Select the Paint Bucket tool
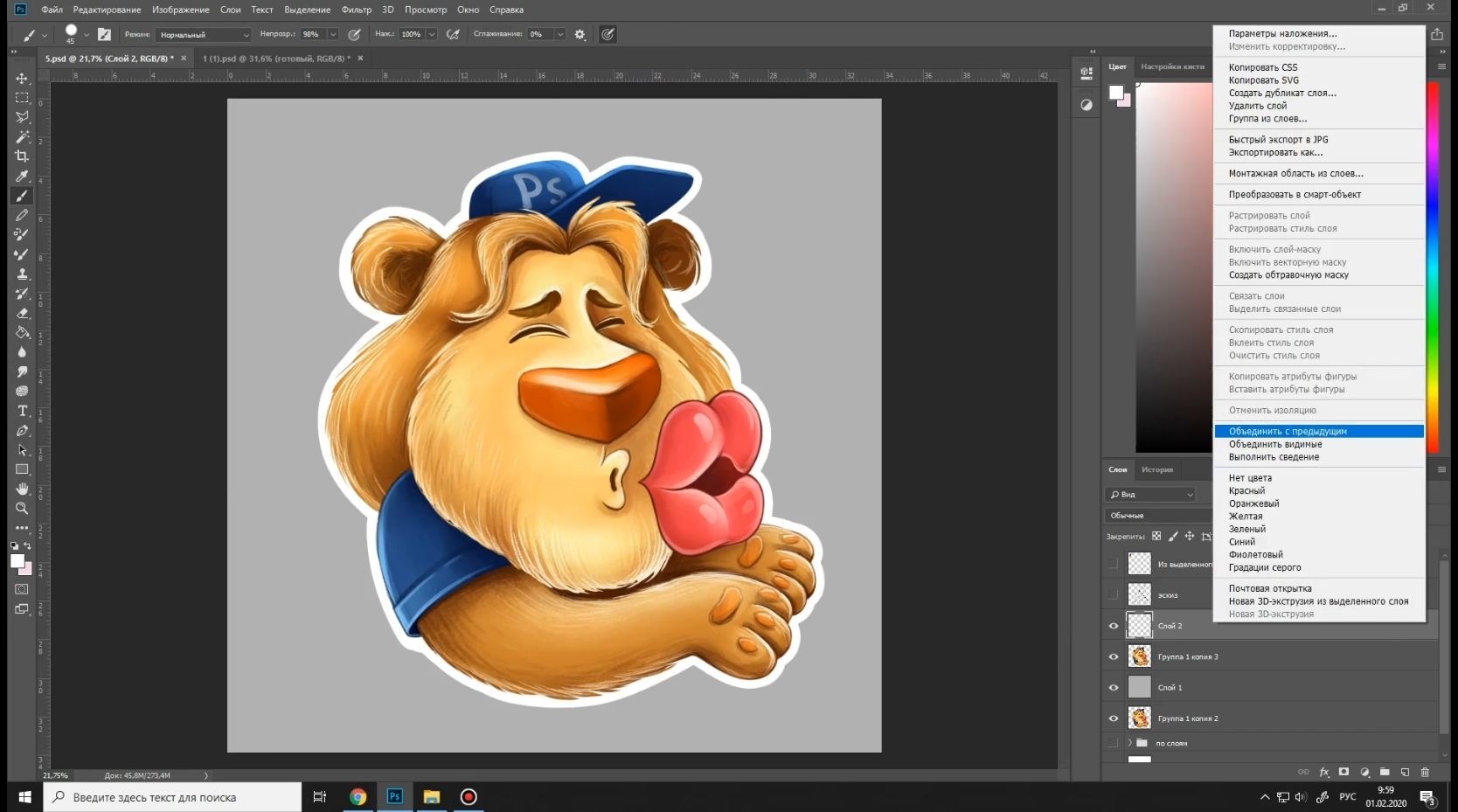 [22, 332]
